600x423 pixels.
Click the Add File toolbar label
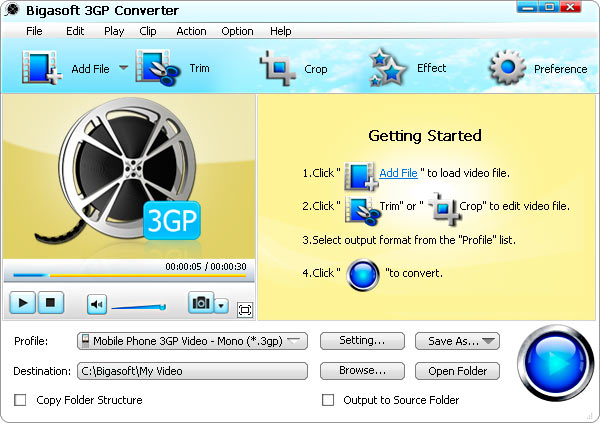[90, 69]
